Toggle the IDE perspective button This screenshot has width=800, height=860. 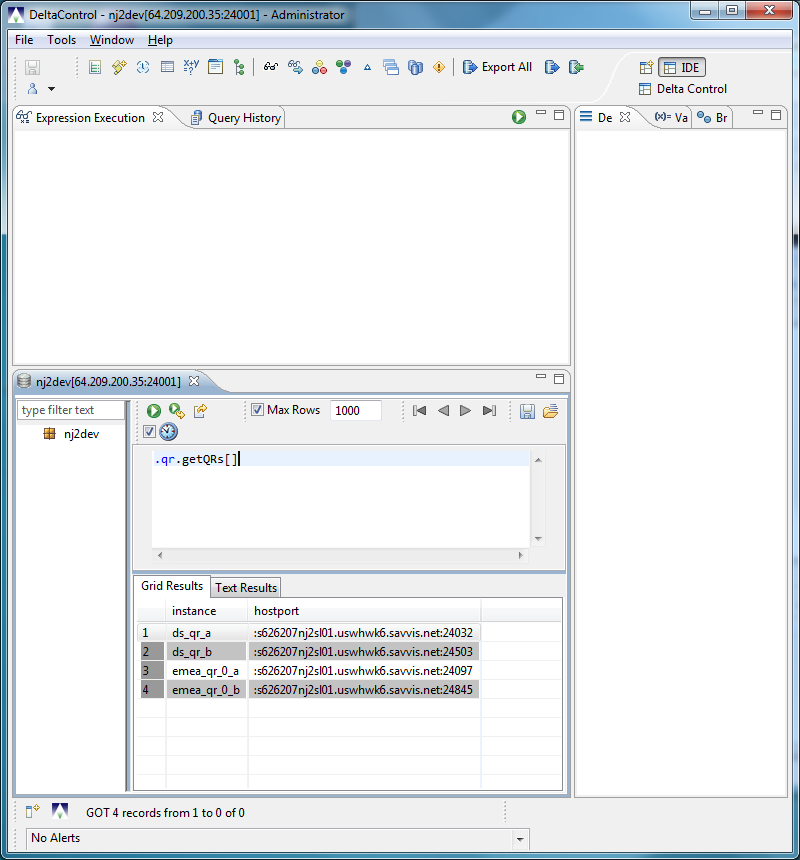[682, 67]
